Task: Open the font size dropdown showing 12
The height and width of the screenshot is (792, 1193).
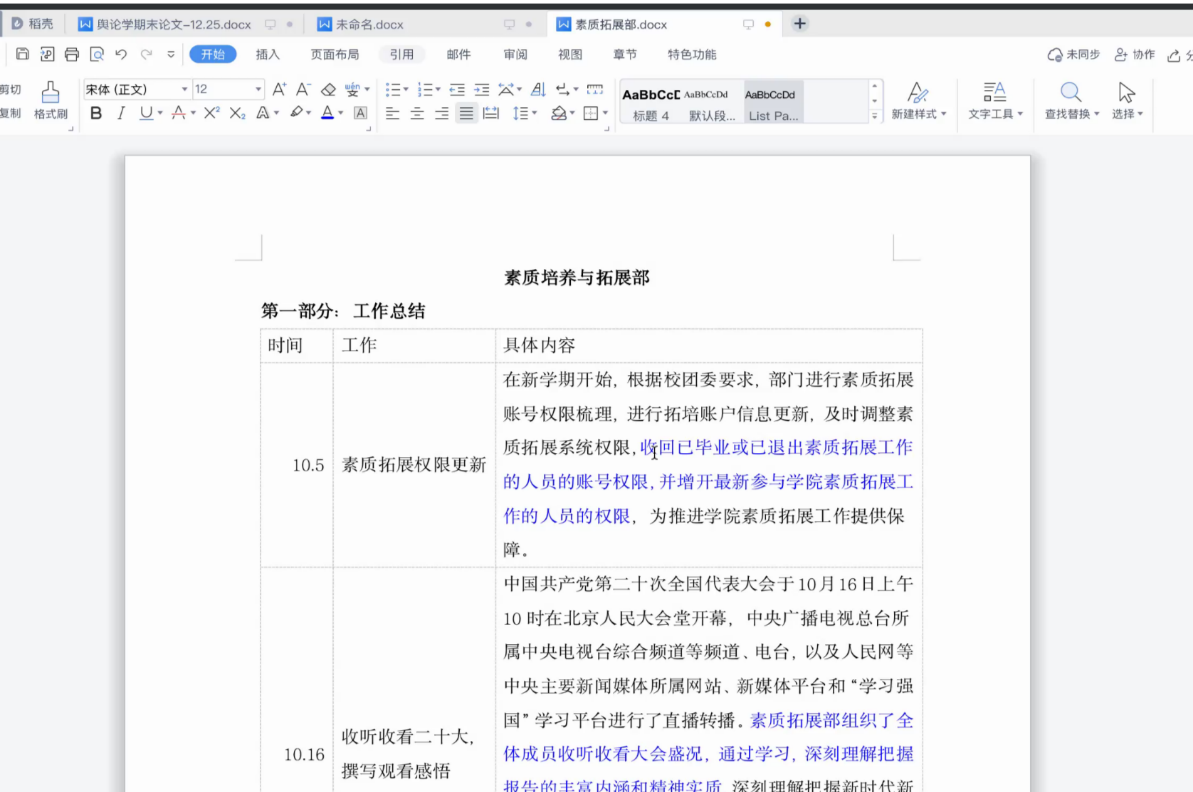Action: [258, 90]
